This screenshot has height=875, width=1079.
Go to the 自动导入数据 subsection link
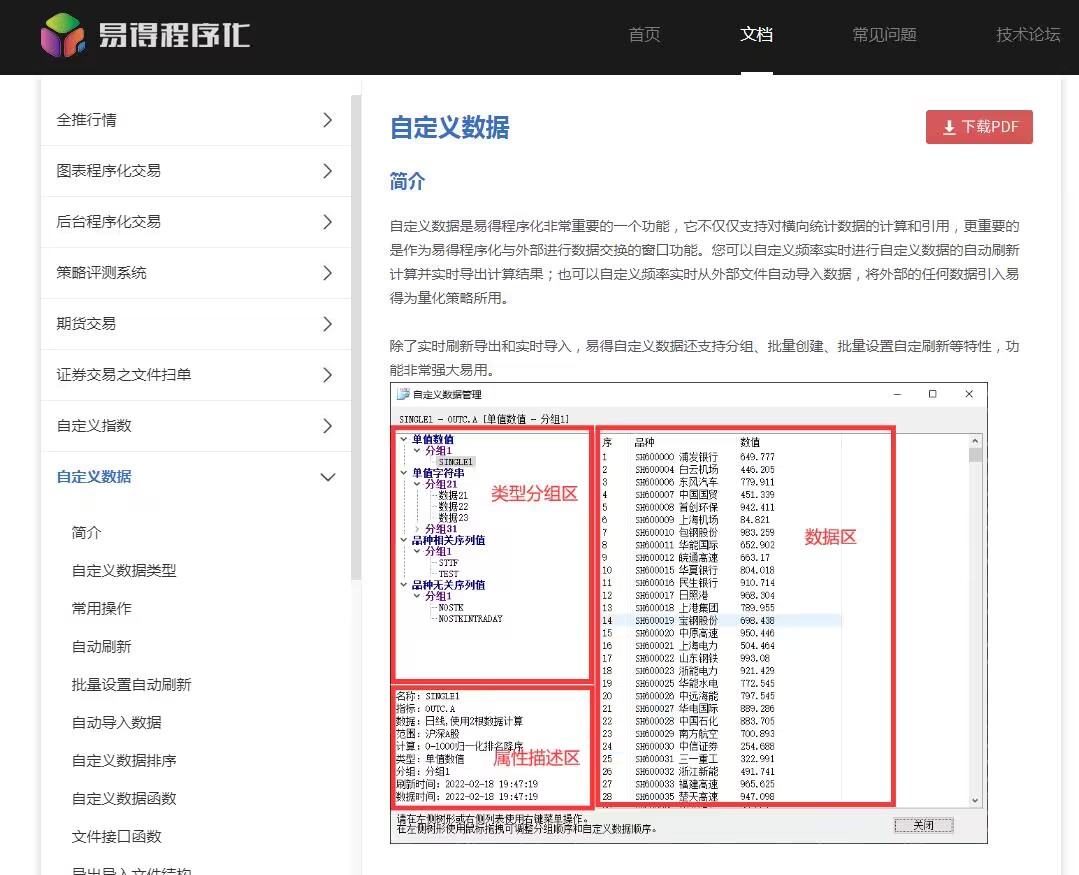[117, 722]
